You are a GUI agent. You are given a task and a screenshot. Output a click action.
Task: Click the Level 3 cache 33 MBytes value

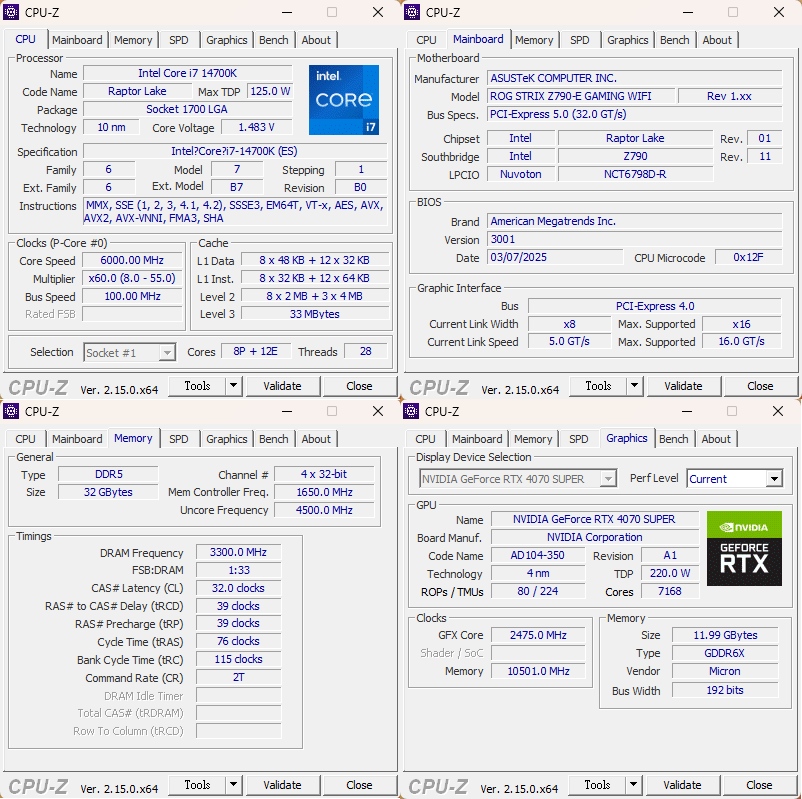click(x=315, y=314)
